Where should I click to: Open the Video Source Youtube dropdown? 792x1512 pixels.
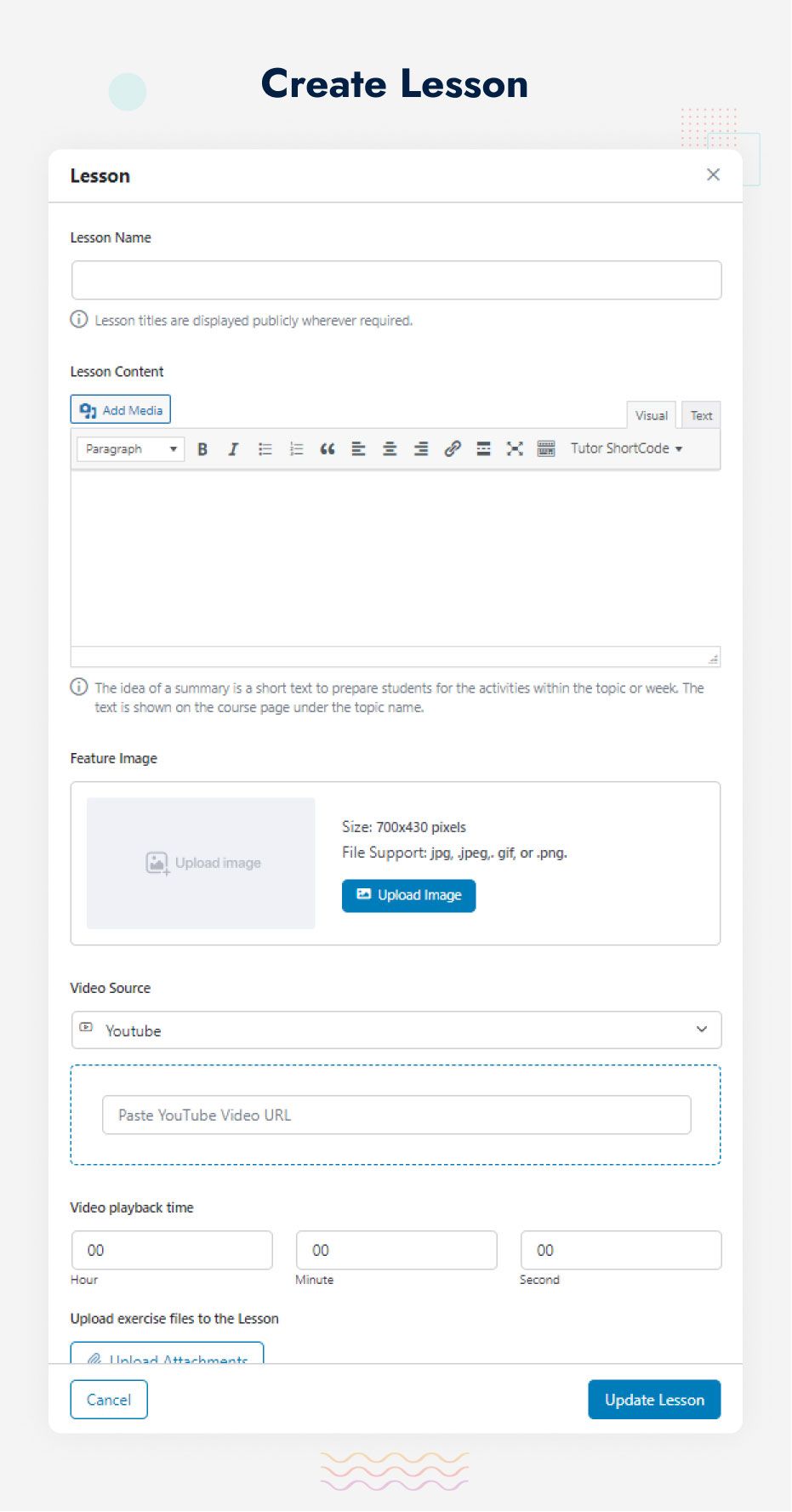pos(396,1030)
